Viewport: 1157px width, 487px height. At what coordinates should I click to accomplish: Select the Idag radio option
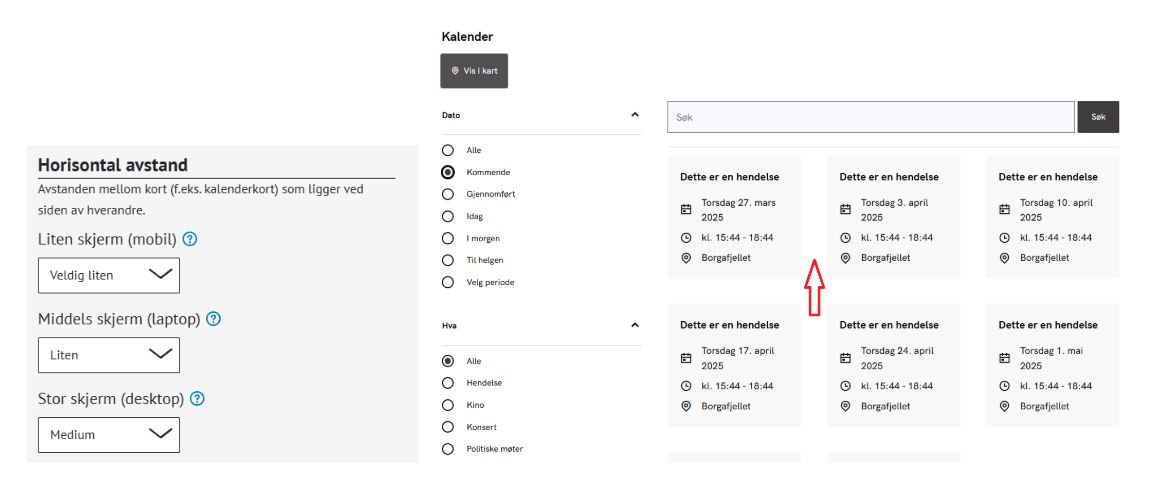tap(448, 216)
